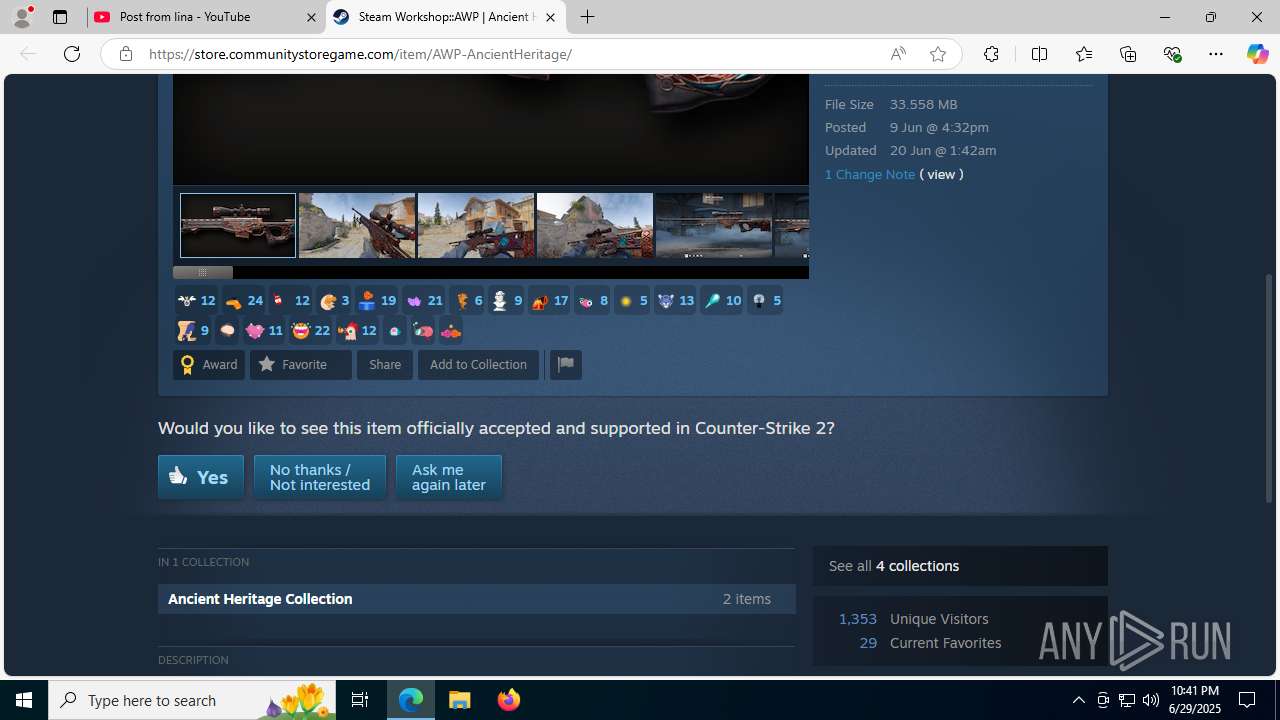Click the award badge with count 8
1280x720 pixels.
[592, 300]
